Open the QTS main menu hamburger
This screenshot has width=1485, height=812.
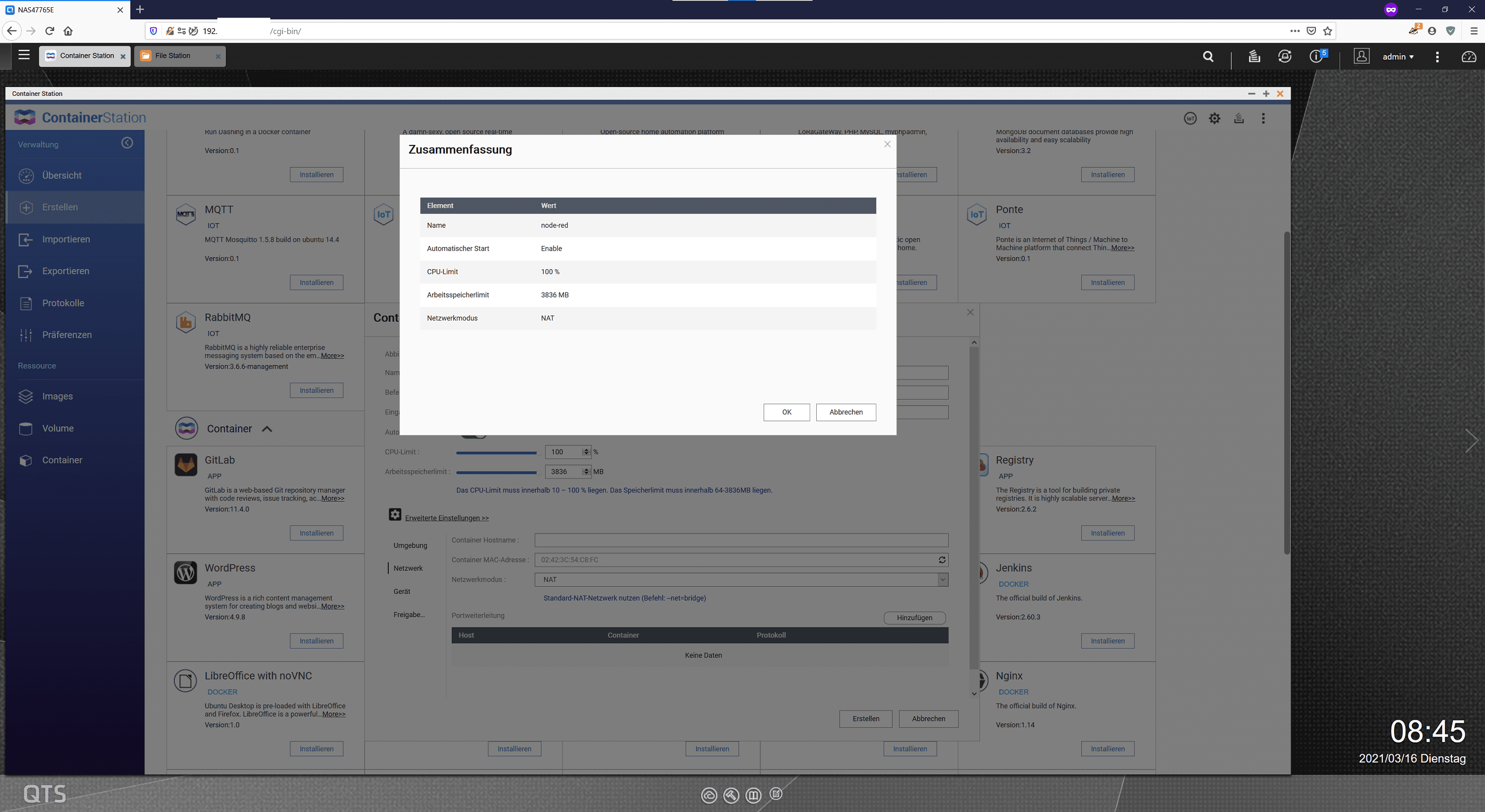[24, 55]
